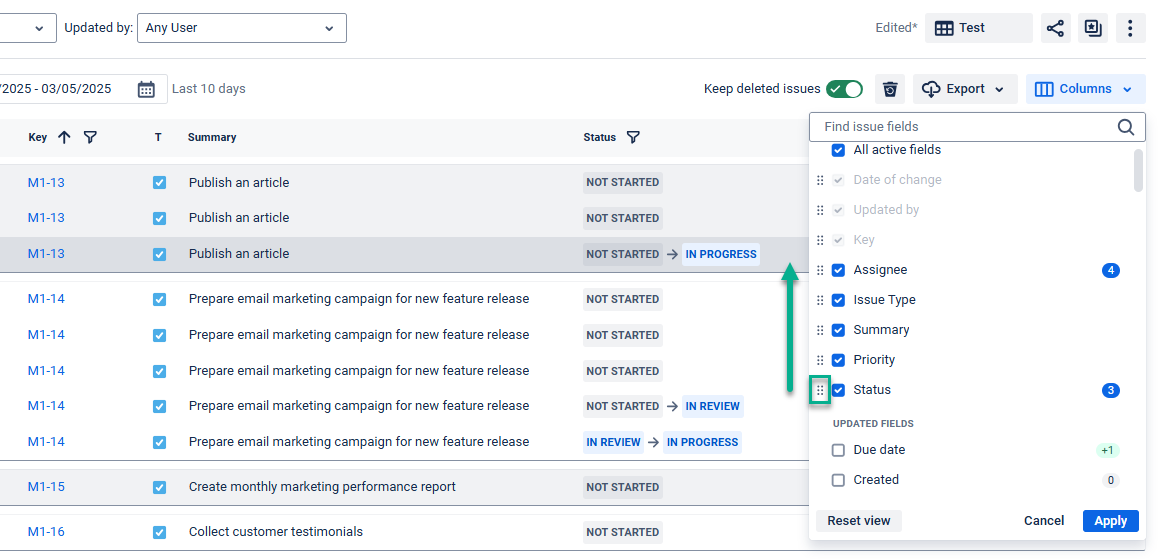Click the Reset view button

859,521
